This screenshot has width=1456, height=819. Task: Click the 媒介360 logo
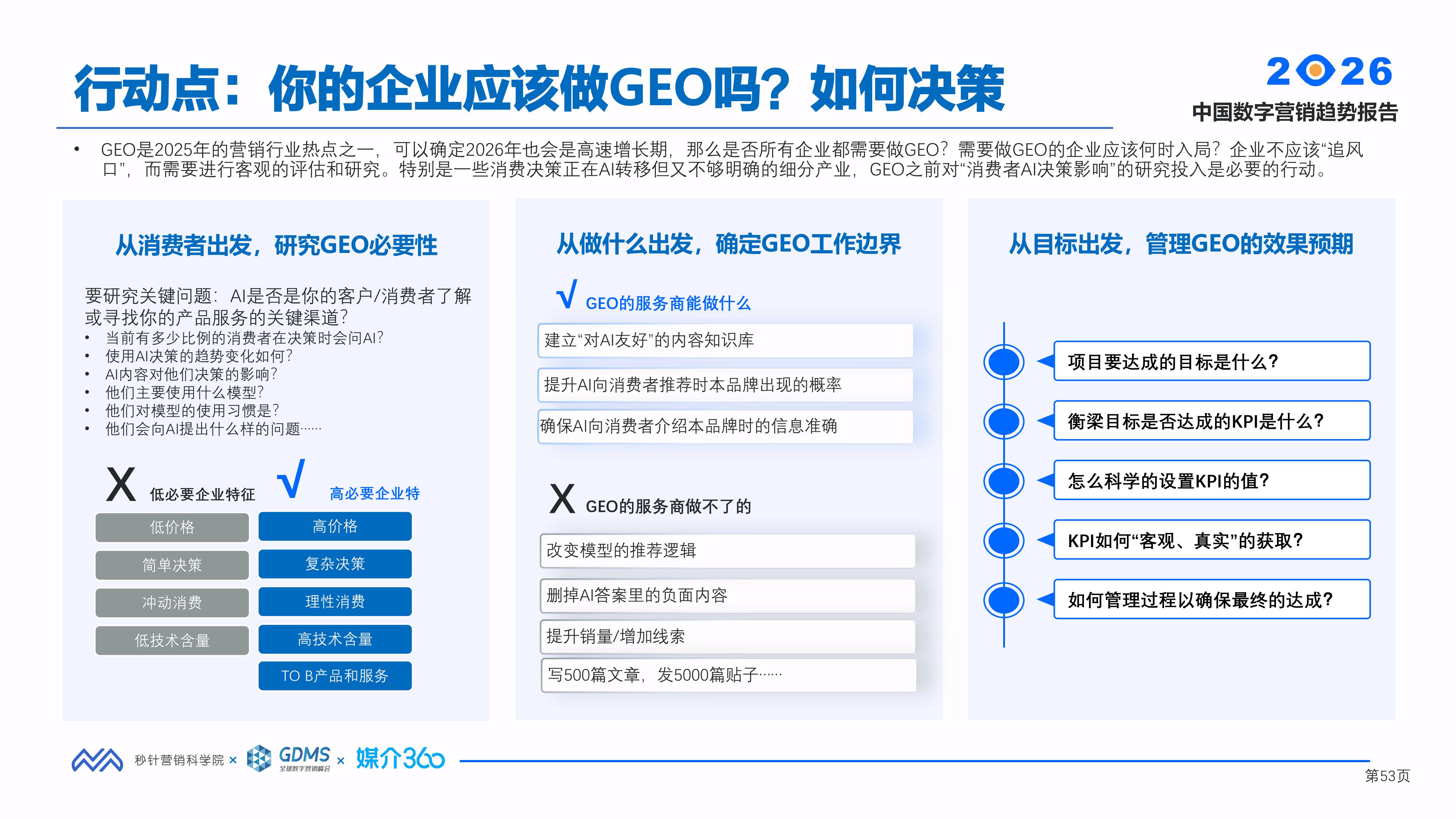click(x=400, y=758)
